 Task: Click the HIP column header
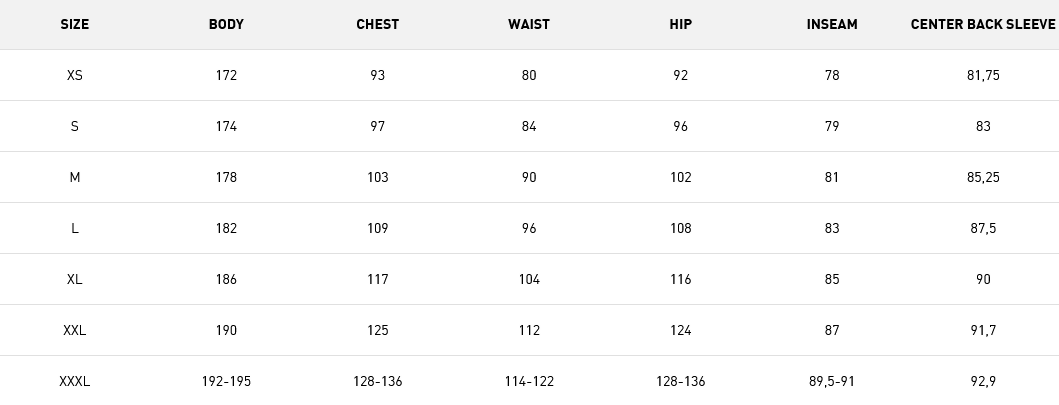pos(680,24)
